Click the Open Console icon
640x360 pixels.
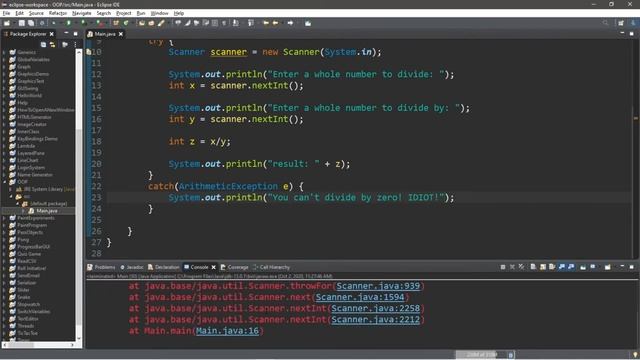click(x=608, y=267)
